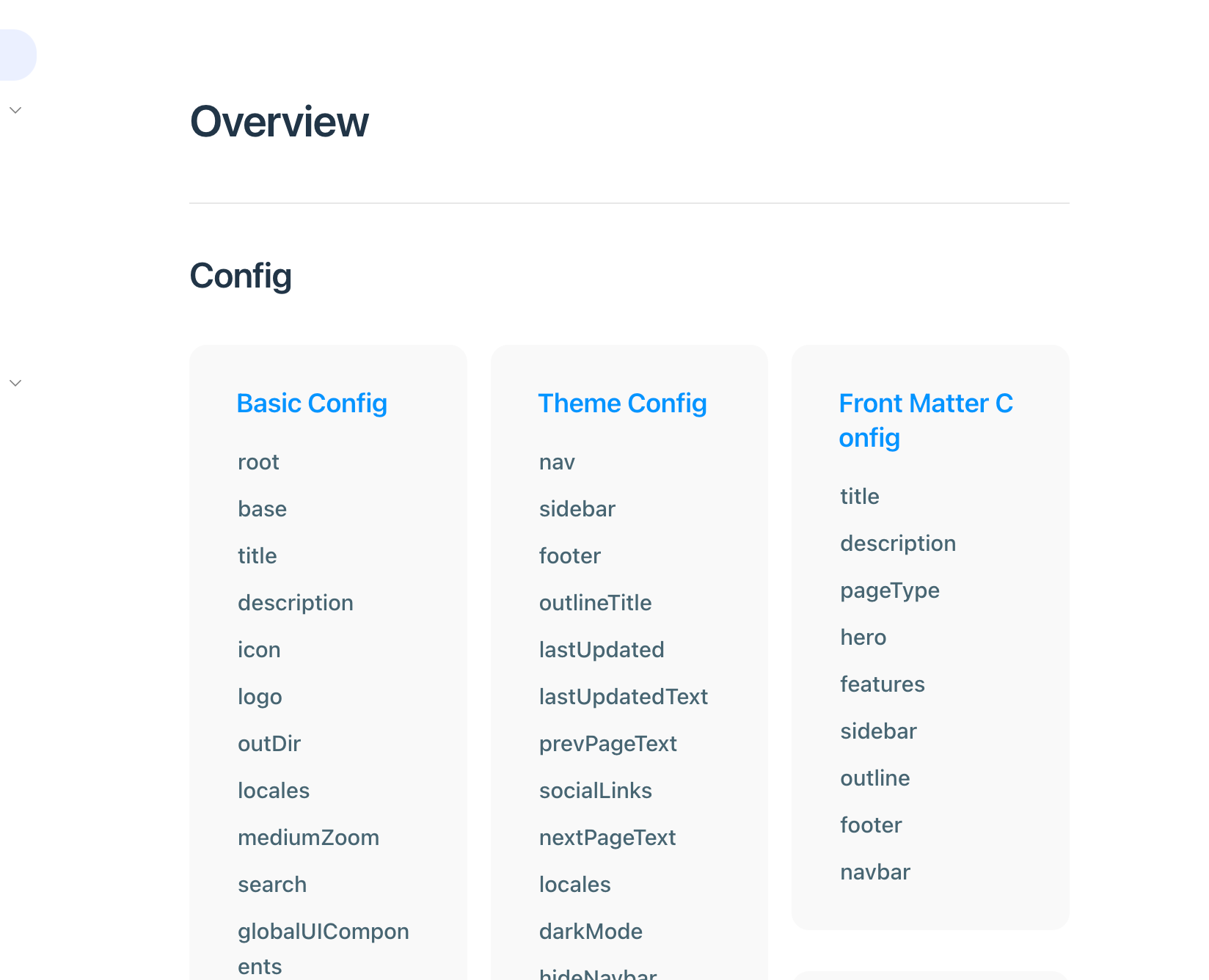
Task: Open the nav entry under Theme Config
Action: [558, 461]
